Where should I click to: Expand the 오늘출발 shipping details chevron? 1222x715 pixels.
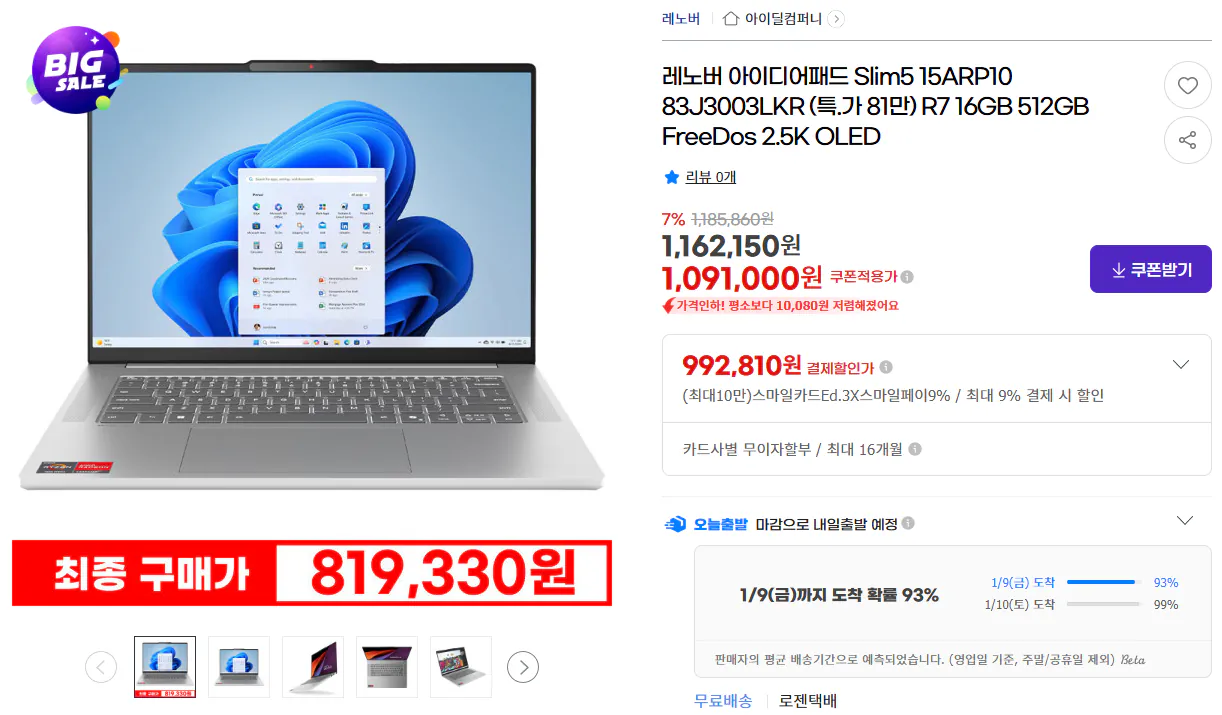click(x=1185, y=521)
